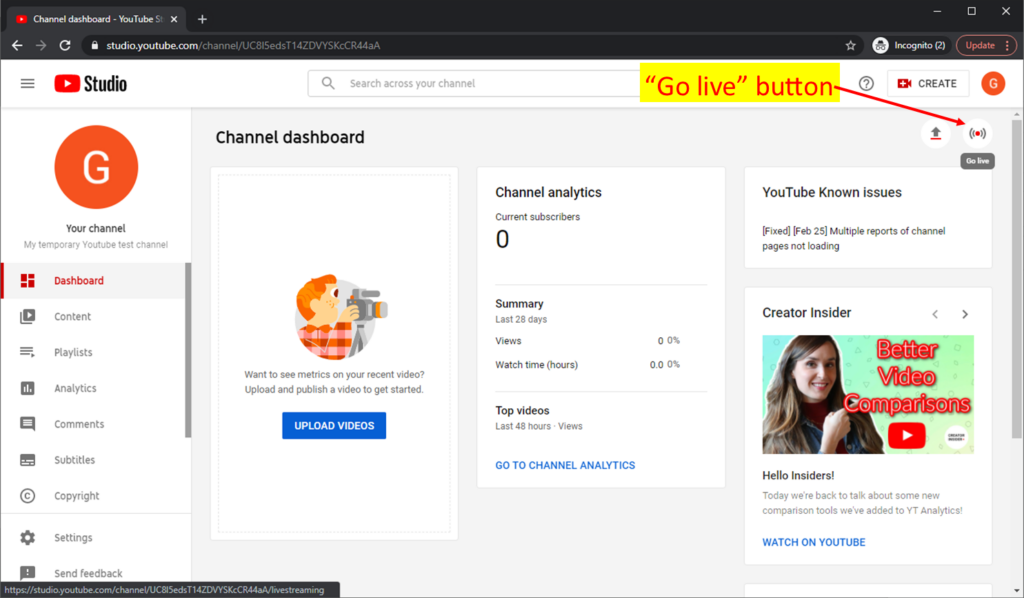The image size is (1024, 598).
Task: Show next Creator Insider item
Action: pyautogui.click(x=965, y=314)
